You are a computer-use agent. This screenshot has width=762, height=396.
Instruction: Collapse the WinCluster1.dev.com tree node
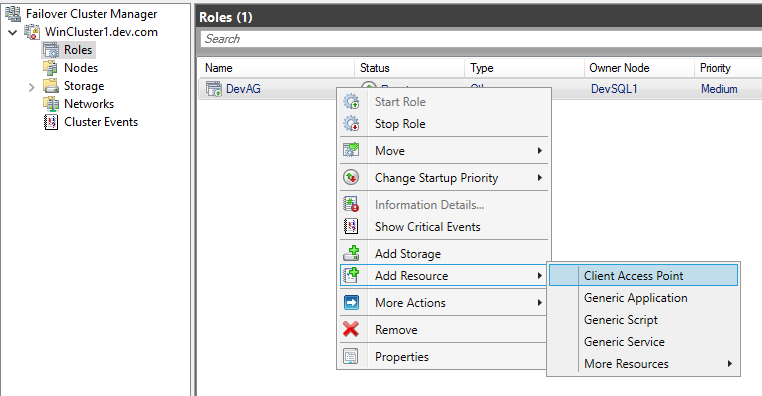coord(13,33)
